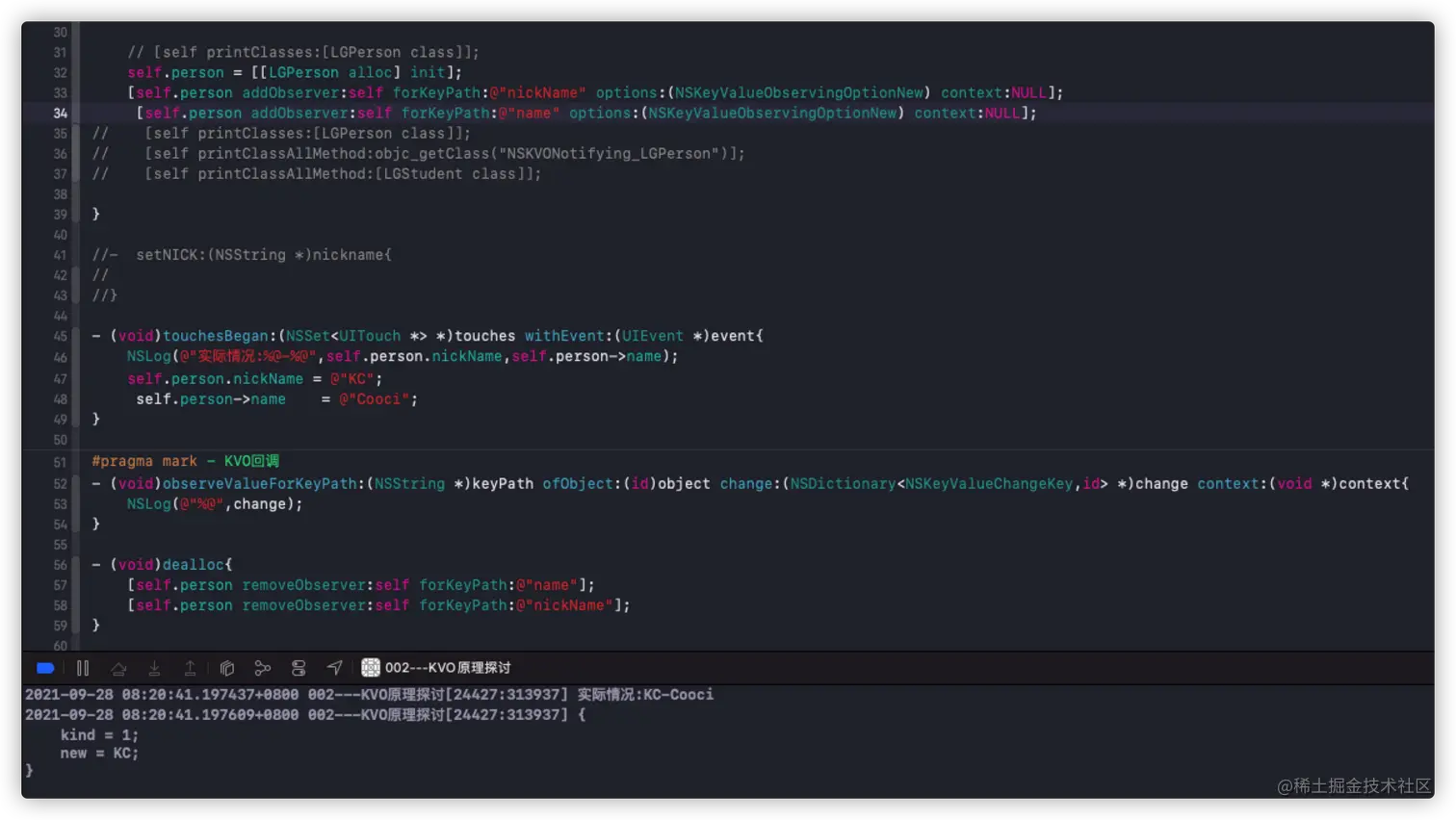Click the '#pragma mark - KVO回调' line
Viewport: 1456px width, 820px height.
pyautogui.click(x=186, y=461)
